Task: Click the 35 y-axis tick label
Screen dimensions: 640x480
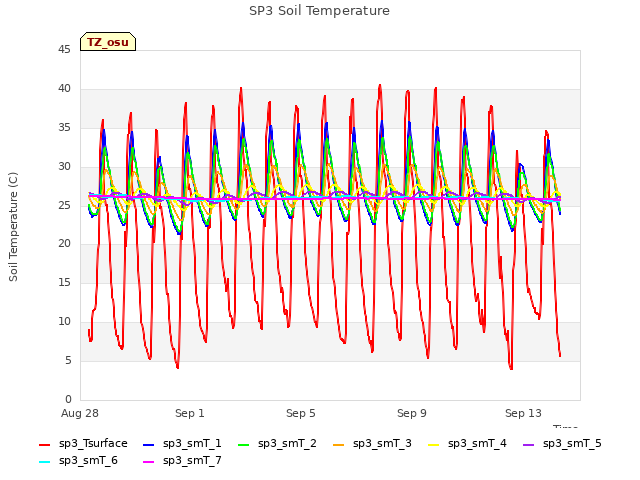Action: coord(64,127)
